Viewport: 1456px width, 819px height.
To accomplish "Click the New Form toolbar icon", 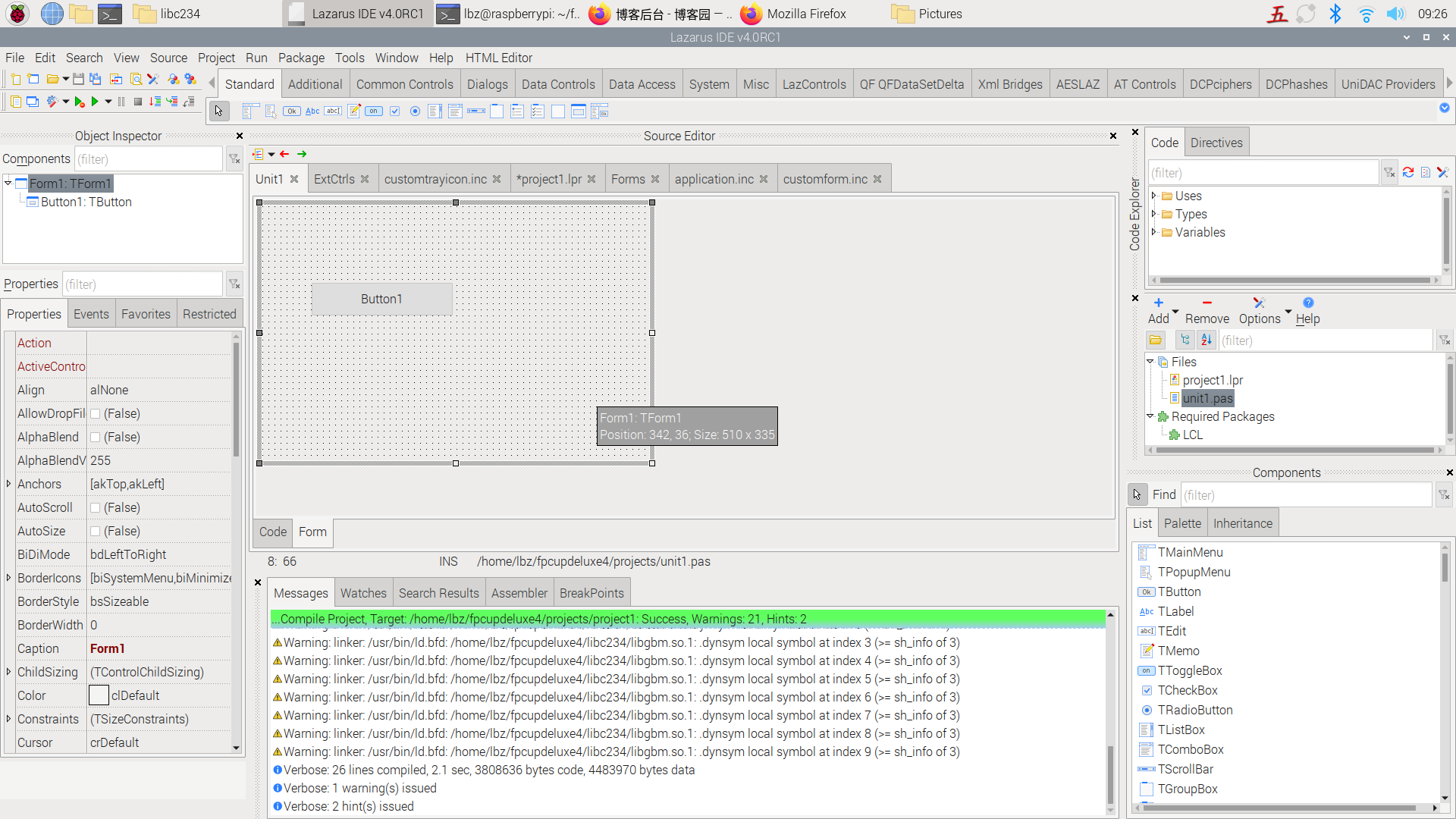I will click(33, 79).
